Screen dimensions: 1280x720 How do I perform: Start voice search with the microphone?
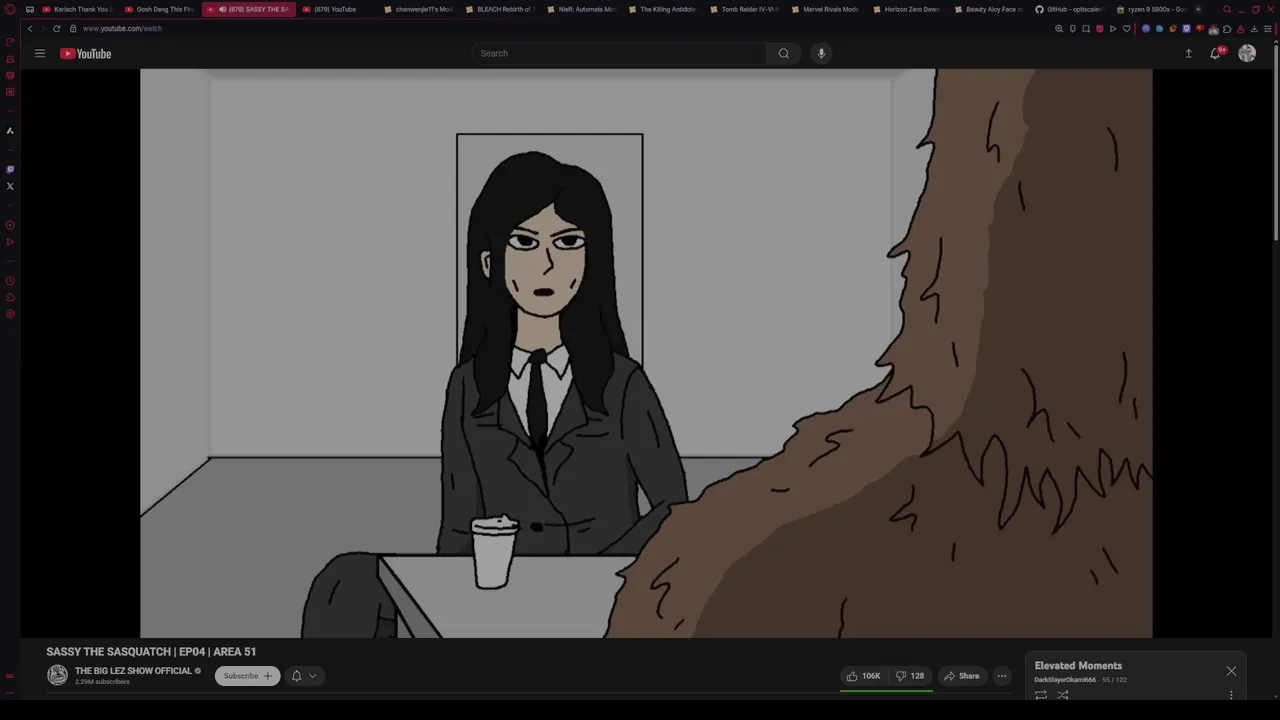[821, 53]
